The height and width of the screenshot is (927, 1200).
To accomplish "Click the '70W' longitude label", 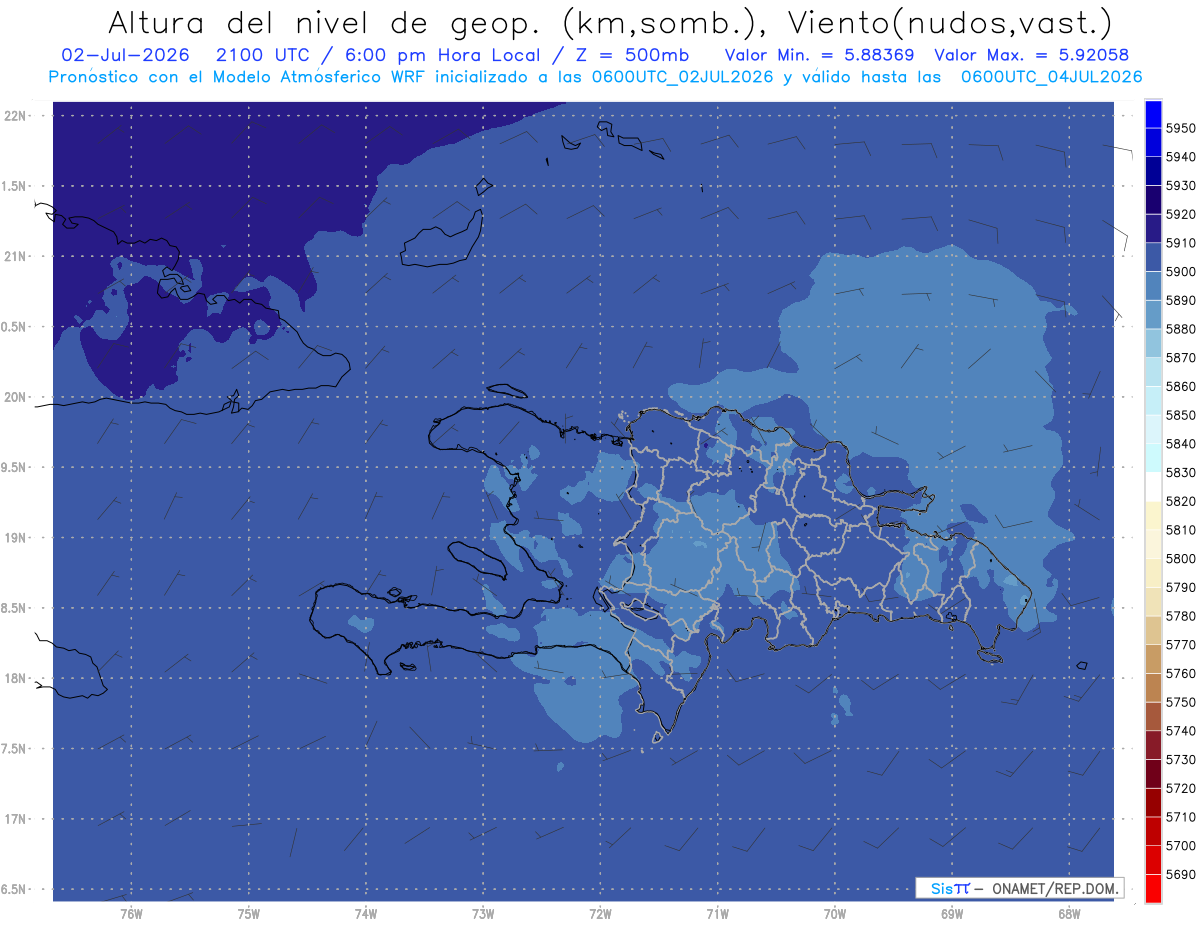I will tap(834, 914).
